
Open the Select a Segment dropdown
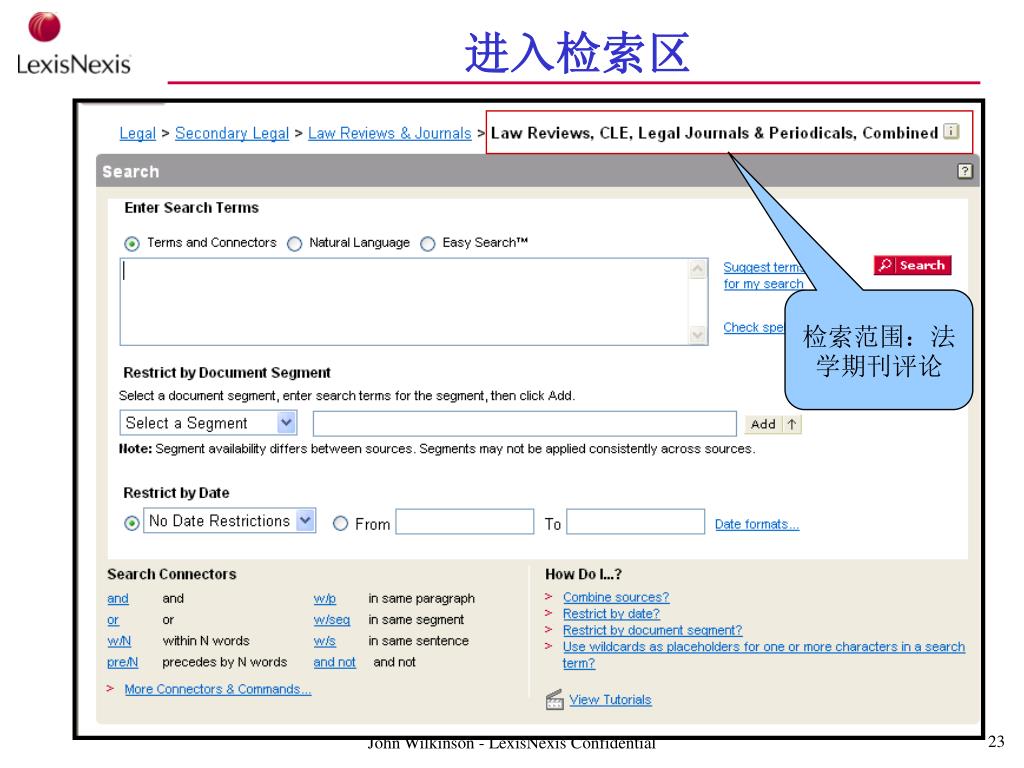(x=208, y=423)
